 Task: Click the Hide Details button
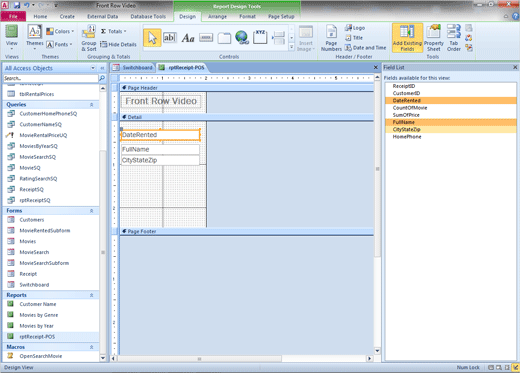click(118, 44)
